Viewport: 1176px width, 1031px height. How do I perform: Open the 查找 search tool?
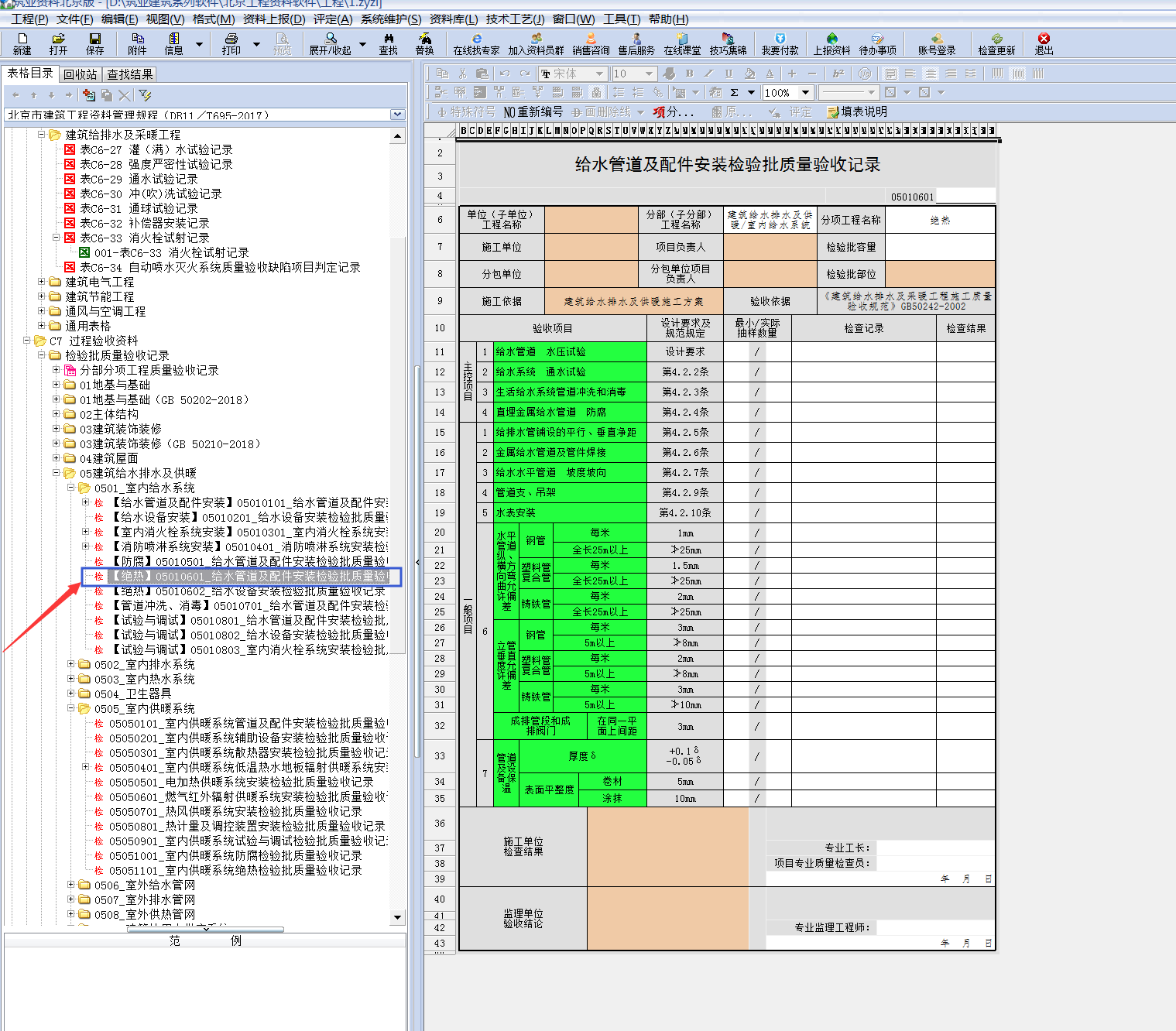pyautogui.click(x=388, y=43)
